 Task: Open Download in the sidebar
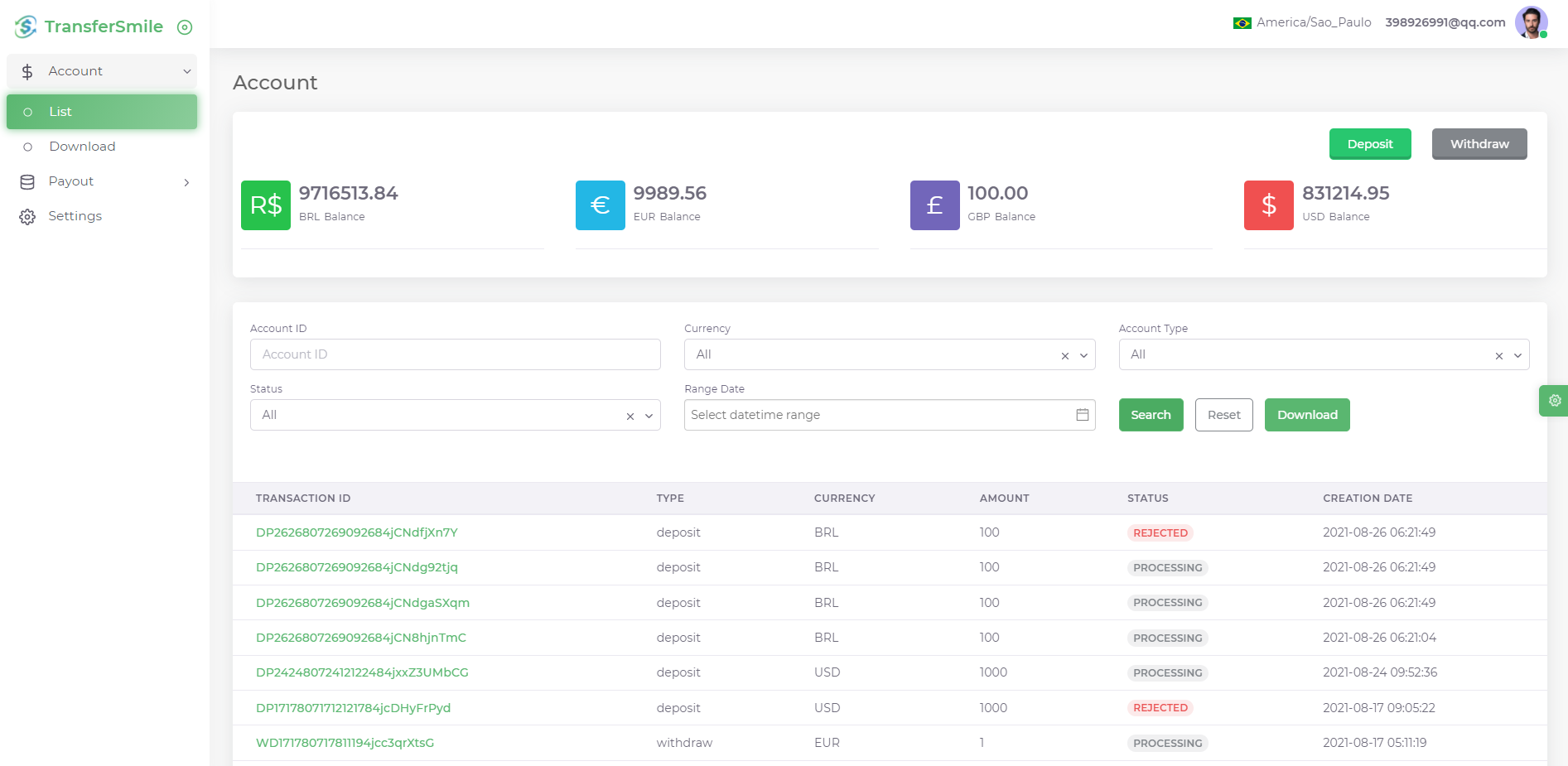[x=82, y=147]
